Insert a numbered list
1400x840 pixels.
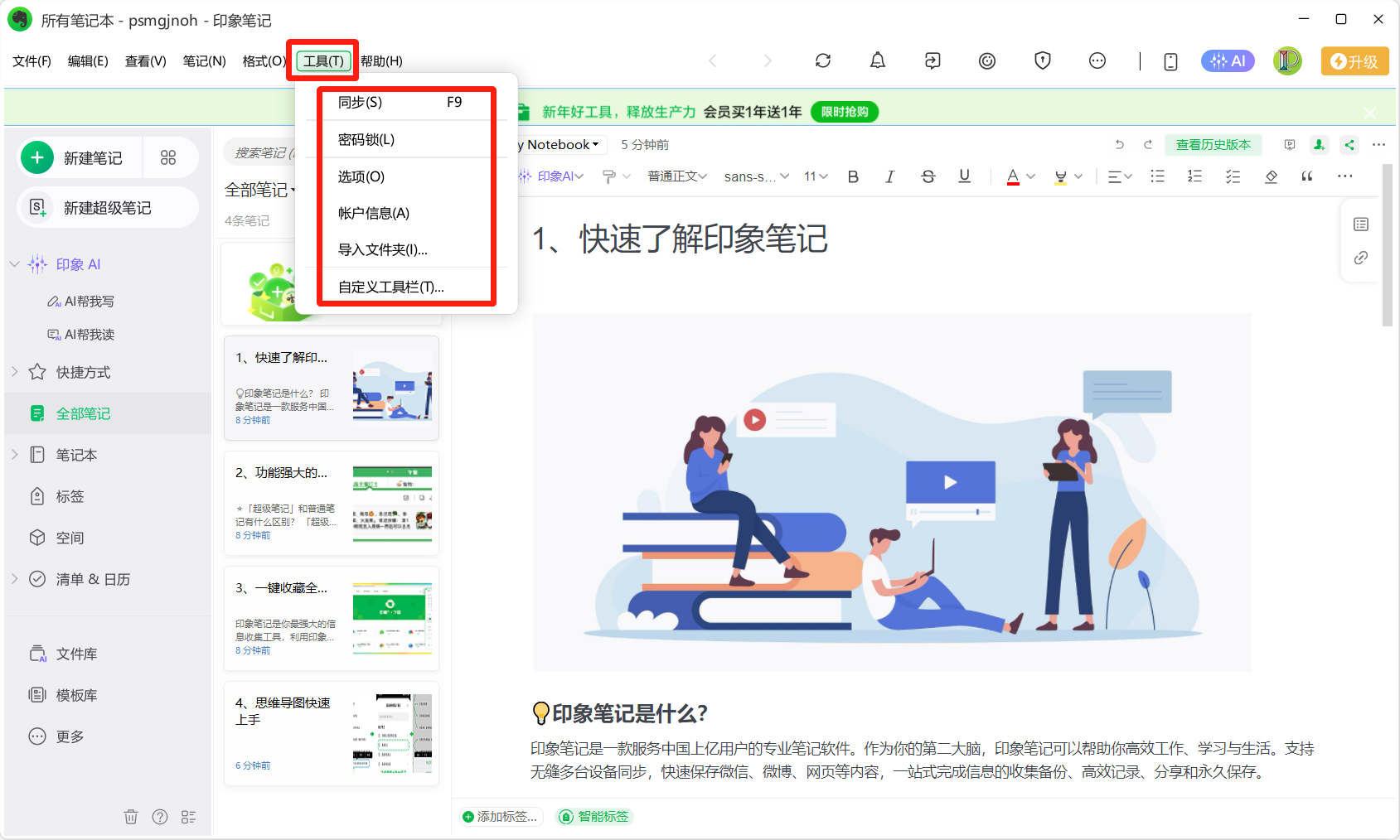pos(1194,176)
